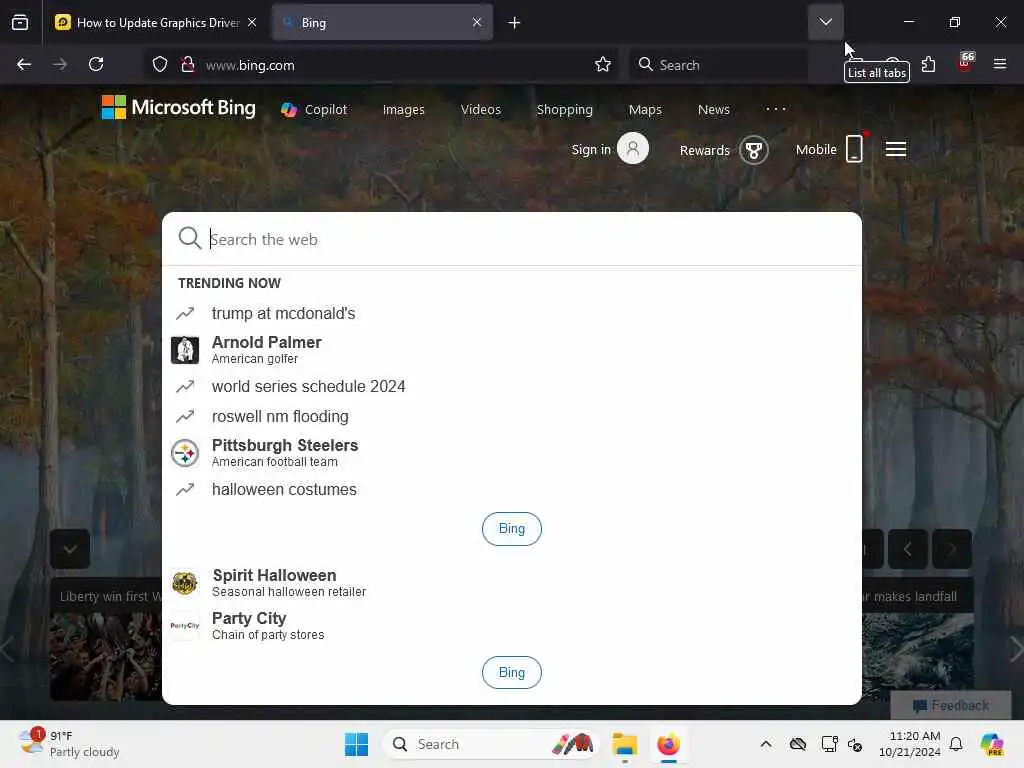Click the Feedback button

[x=951, y=705]
